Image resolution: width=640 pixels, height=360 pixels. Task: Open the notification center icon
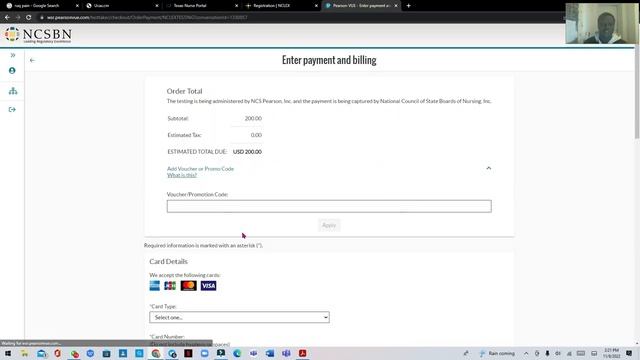(x=629, y=353)
